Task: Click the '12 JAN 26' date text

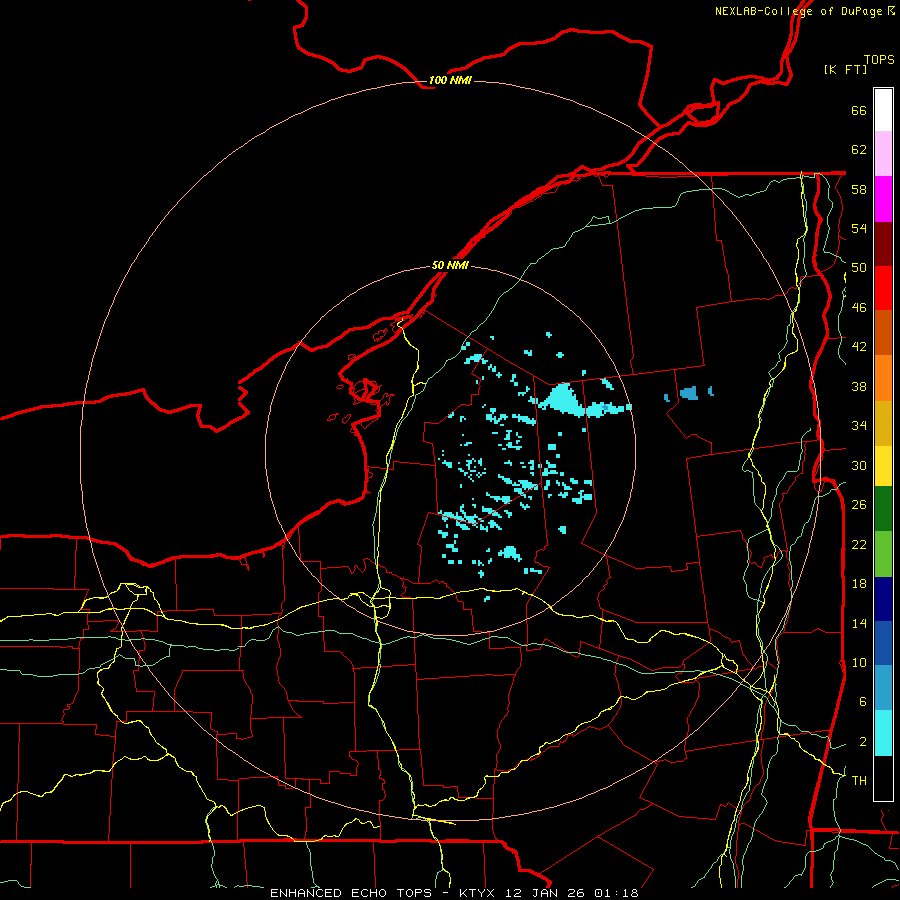Action: [x=546, y=893]
